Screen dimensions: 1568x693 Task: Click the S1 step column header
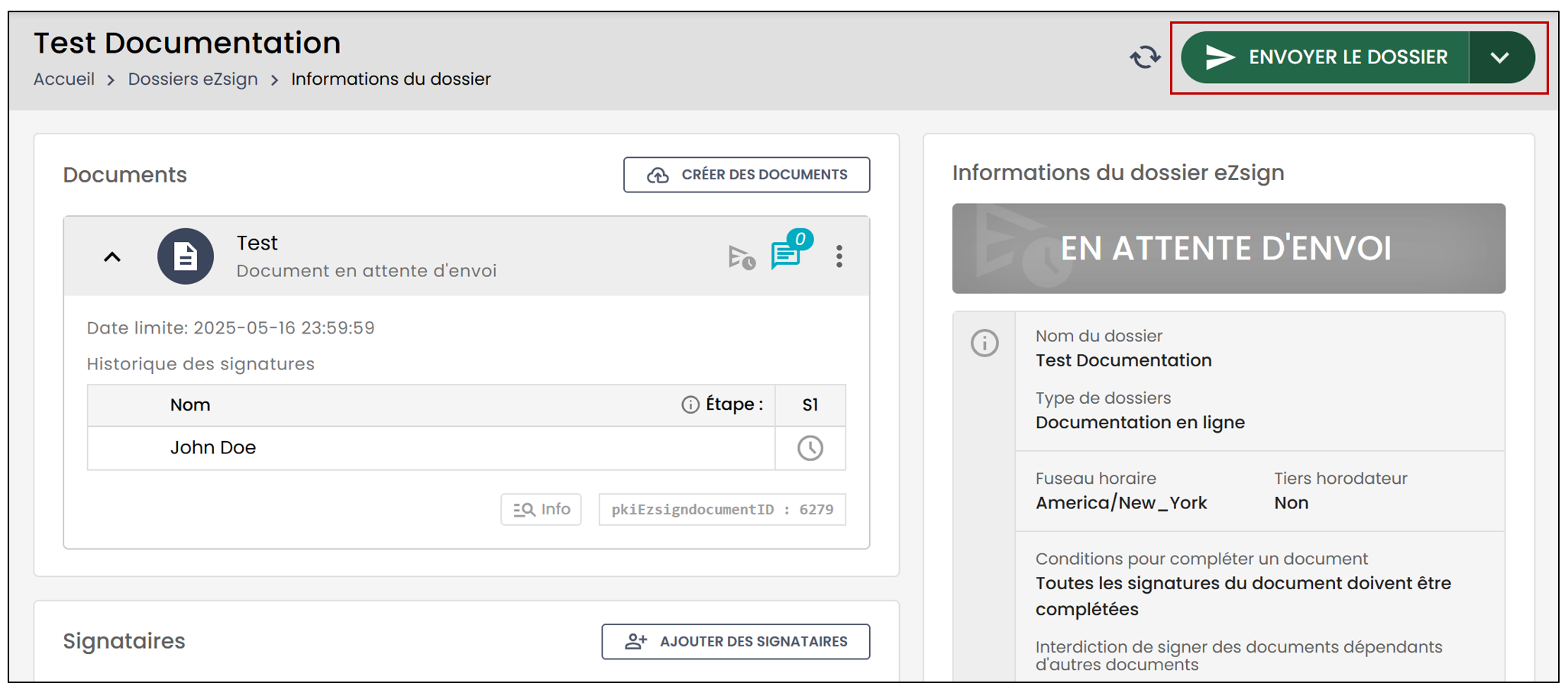click(810, 405)
